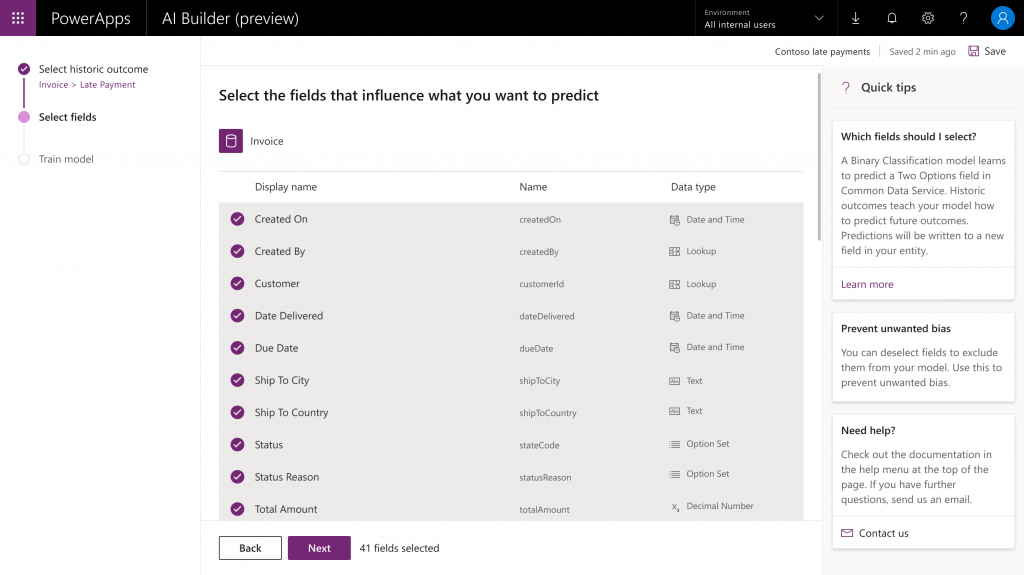This screenshot has width=1024, height=575.
Task: Open the settings gear
Action: click(928, 18)
